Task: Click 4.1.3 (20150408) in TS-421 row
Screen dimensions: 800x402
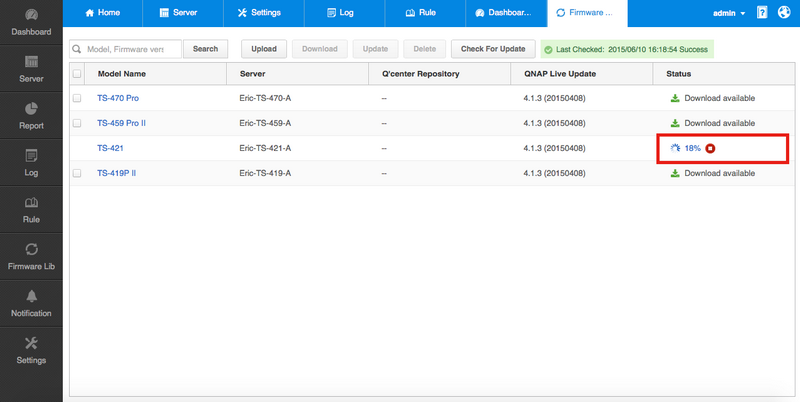Action: tap(555, 148)
